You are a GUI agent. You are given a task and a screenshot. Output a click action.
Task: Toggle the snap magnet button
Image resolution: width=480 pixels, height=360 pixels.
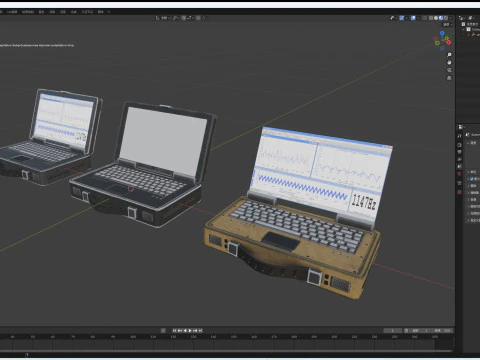pyautogui.click(x=184, y=18)
